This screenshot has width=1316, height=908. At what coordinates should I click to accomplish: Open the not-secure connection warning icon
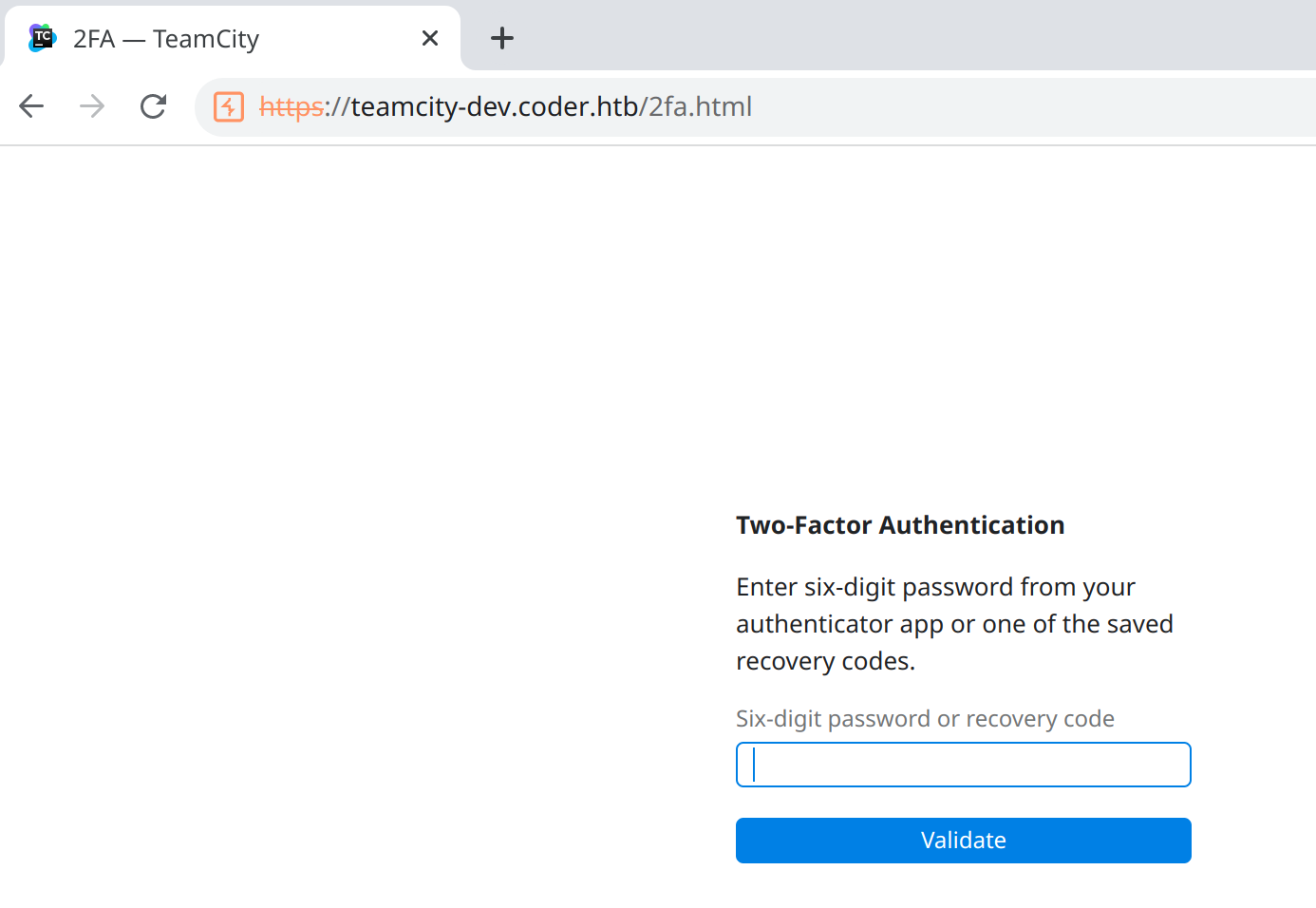(x=229, y=106)
